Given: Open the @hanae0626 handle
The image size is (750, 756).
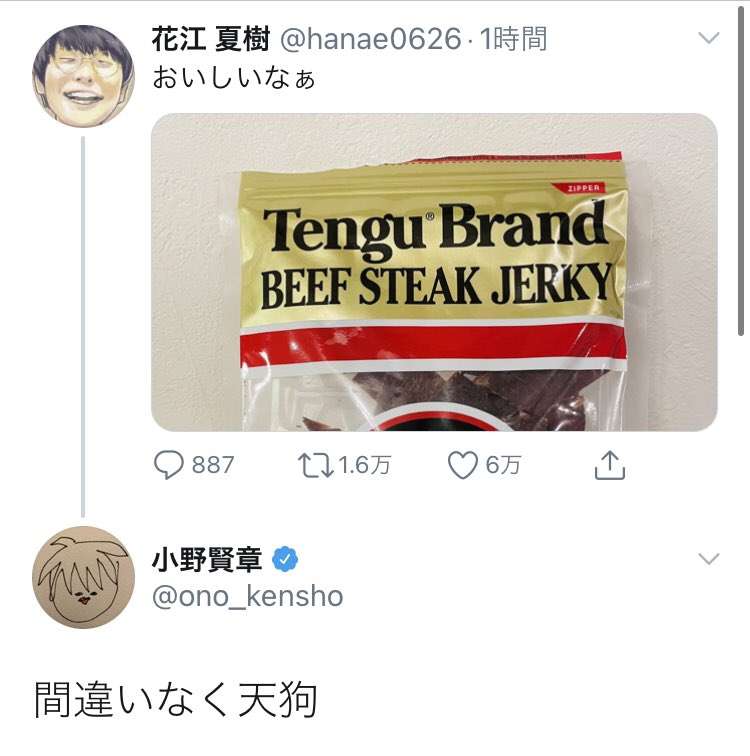Looking at the screenshot, I should click(x=370, y=39).
